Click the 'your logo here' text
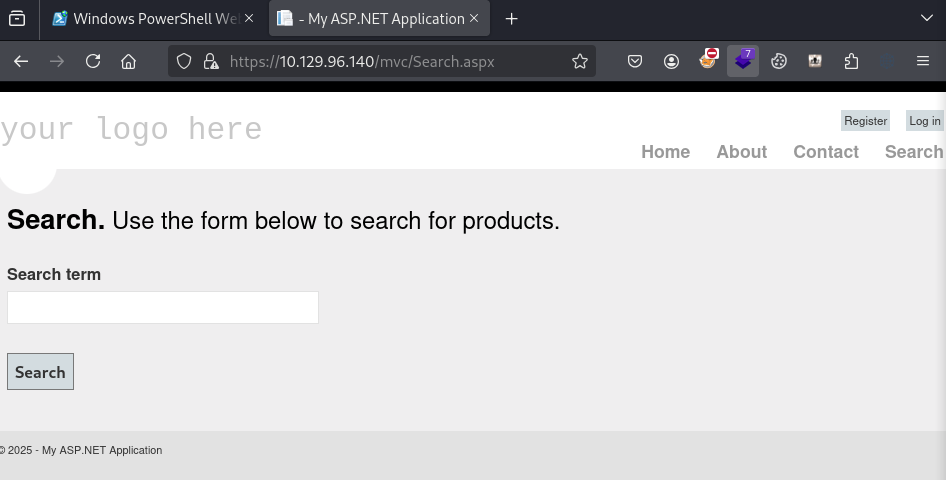 [x=131, y=129]
